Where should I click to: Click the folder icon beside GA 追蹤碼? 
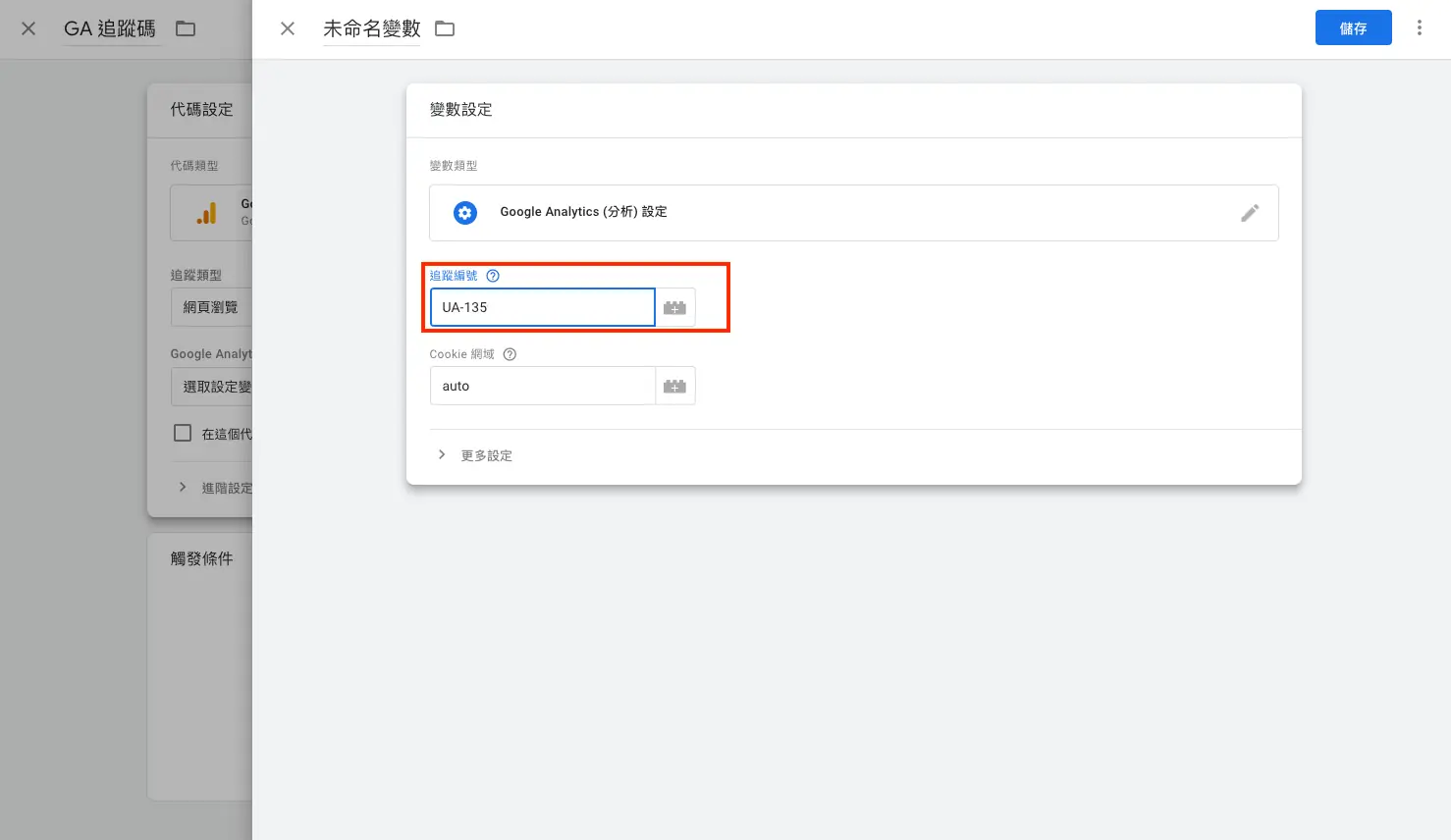186,29
